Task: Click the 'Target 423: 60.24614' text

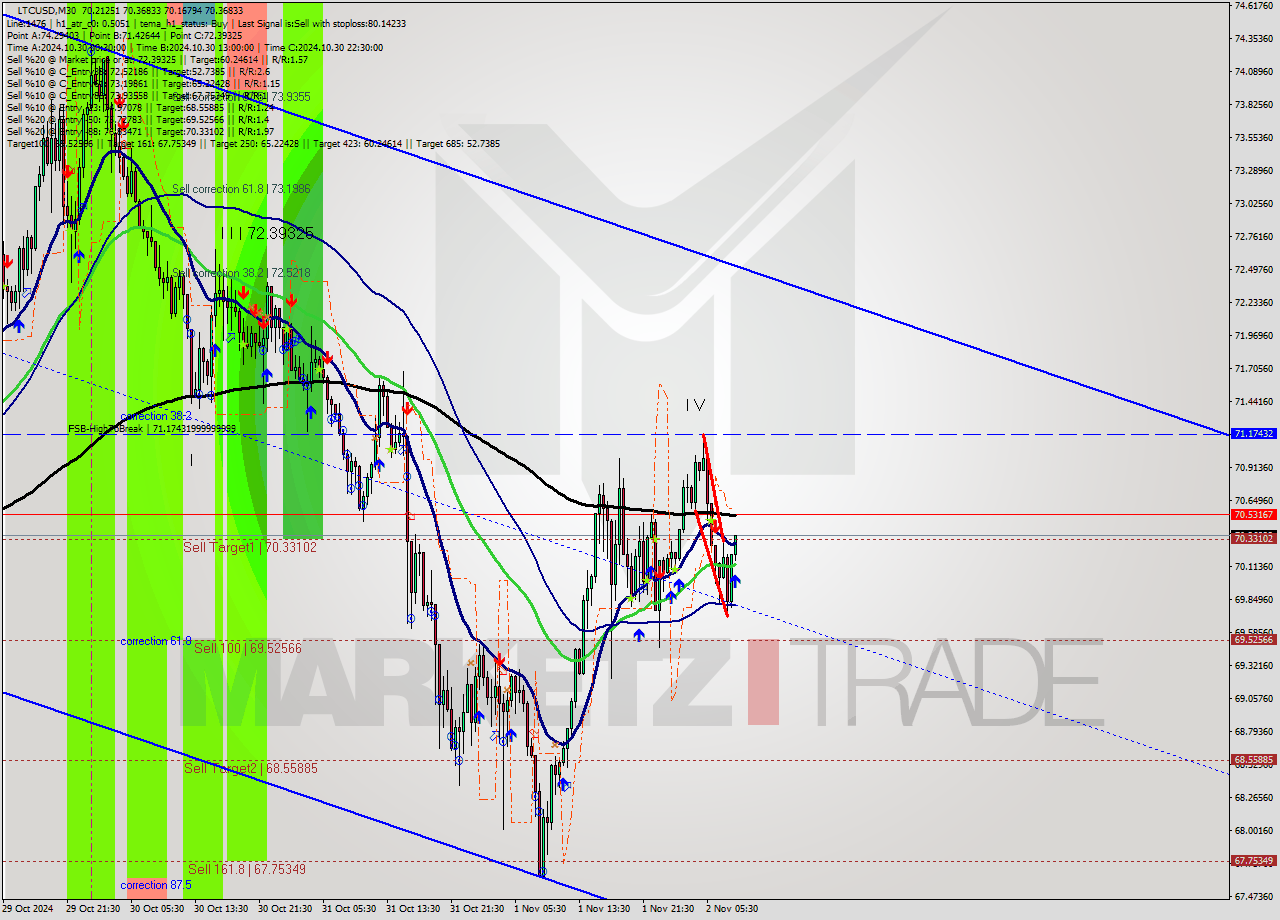Action: coord(358,144)
